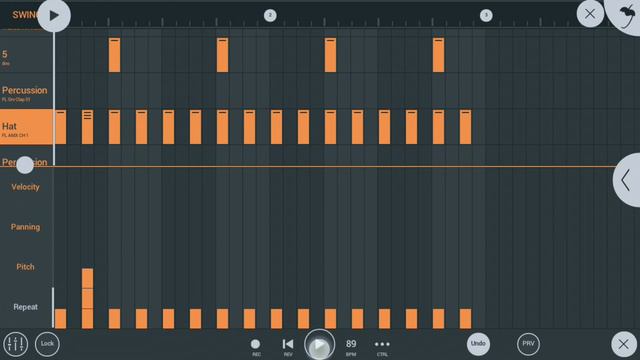The width and height of the screenshot is (640, 360).
Task: Toggle the fifth Hat step
Action: pos(169,127)
